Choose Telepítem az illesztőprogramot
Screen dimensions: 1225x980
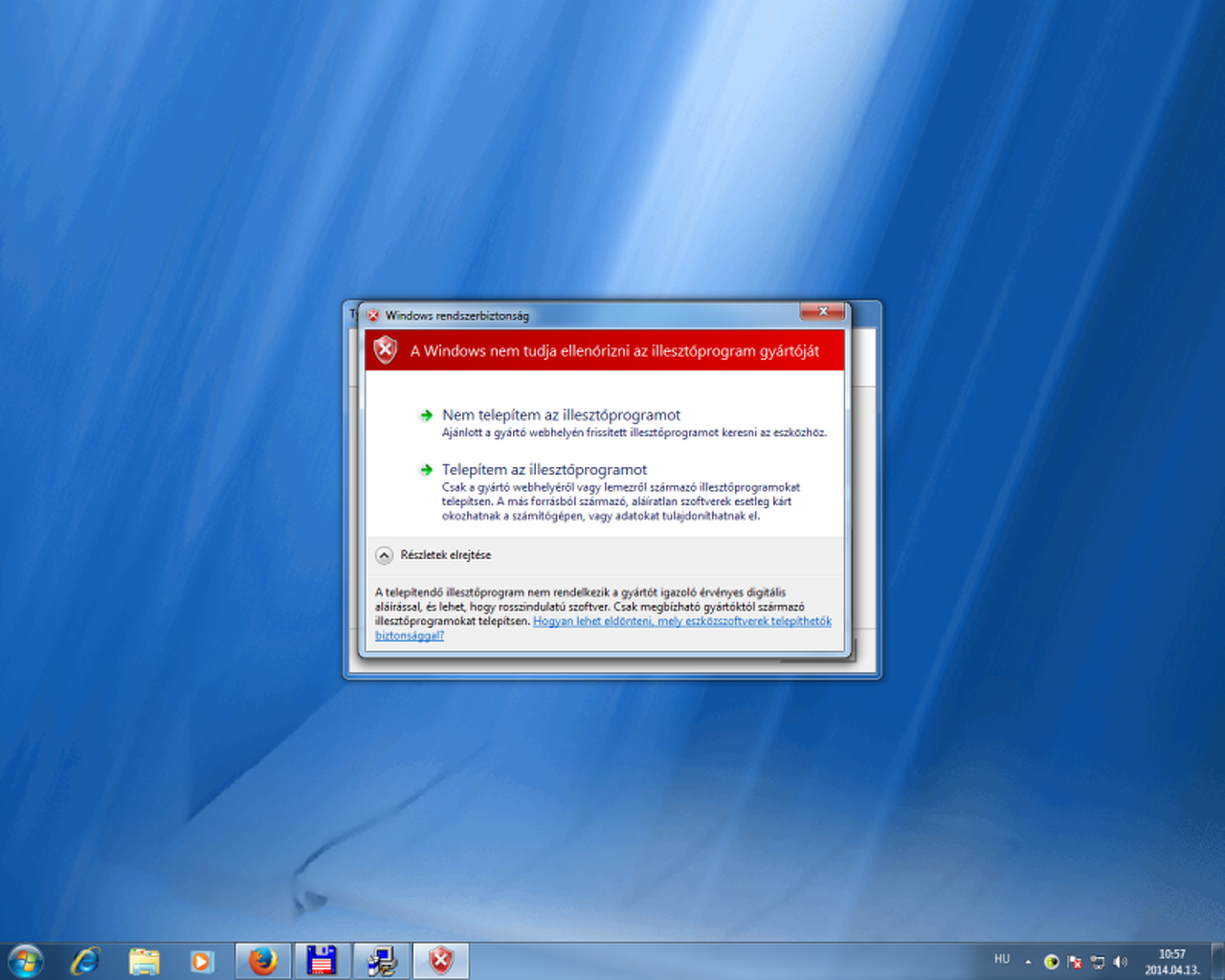[623, 492]
